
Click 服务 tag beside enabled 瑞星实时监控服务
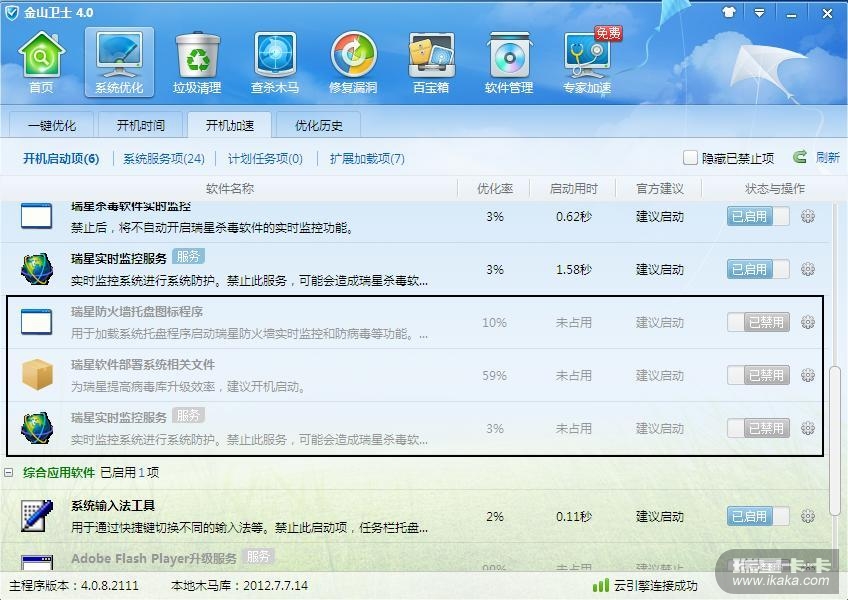tap(188, 256)
